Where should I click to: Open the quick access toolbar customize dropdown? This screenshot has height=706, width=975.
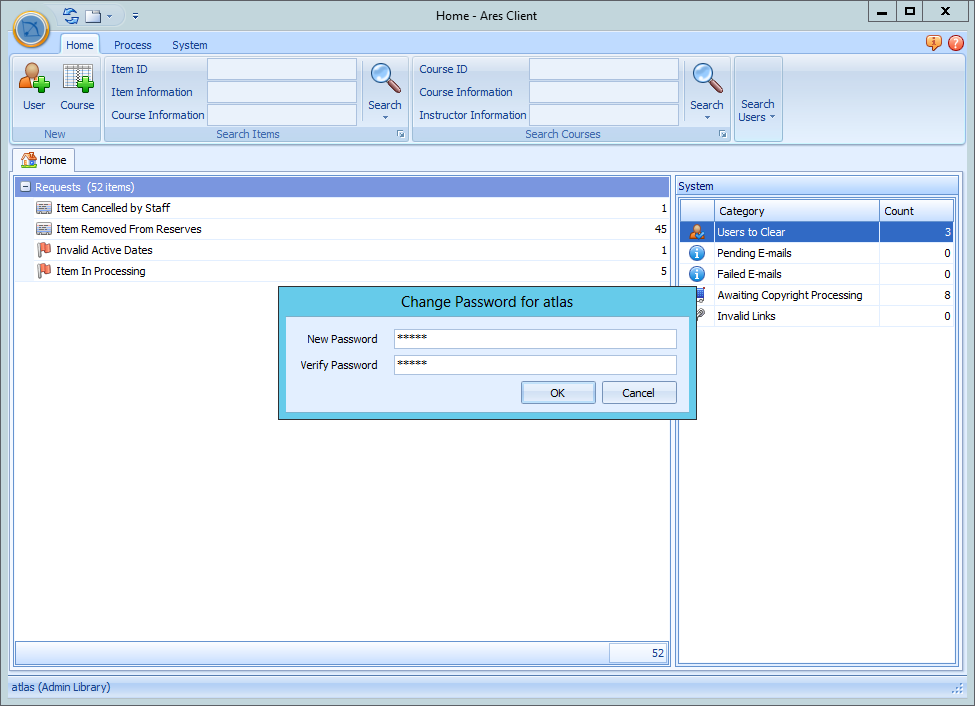(135, 16)
